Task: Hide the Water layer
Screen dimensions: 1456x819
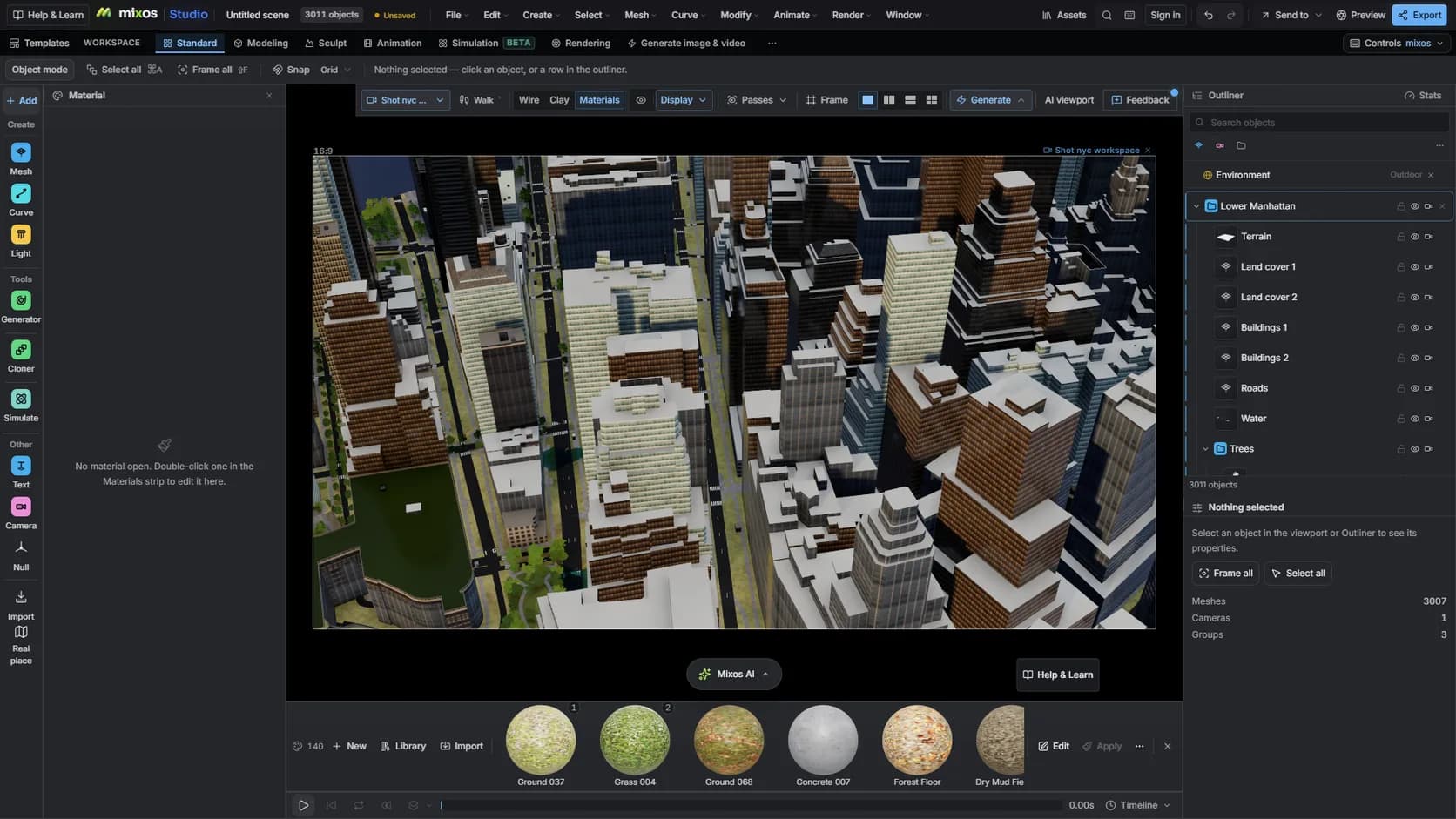Action: click(x=1415, y=419)
